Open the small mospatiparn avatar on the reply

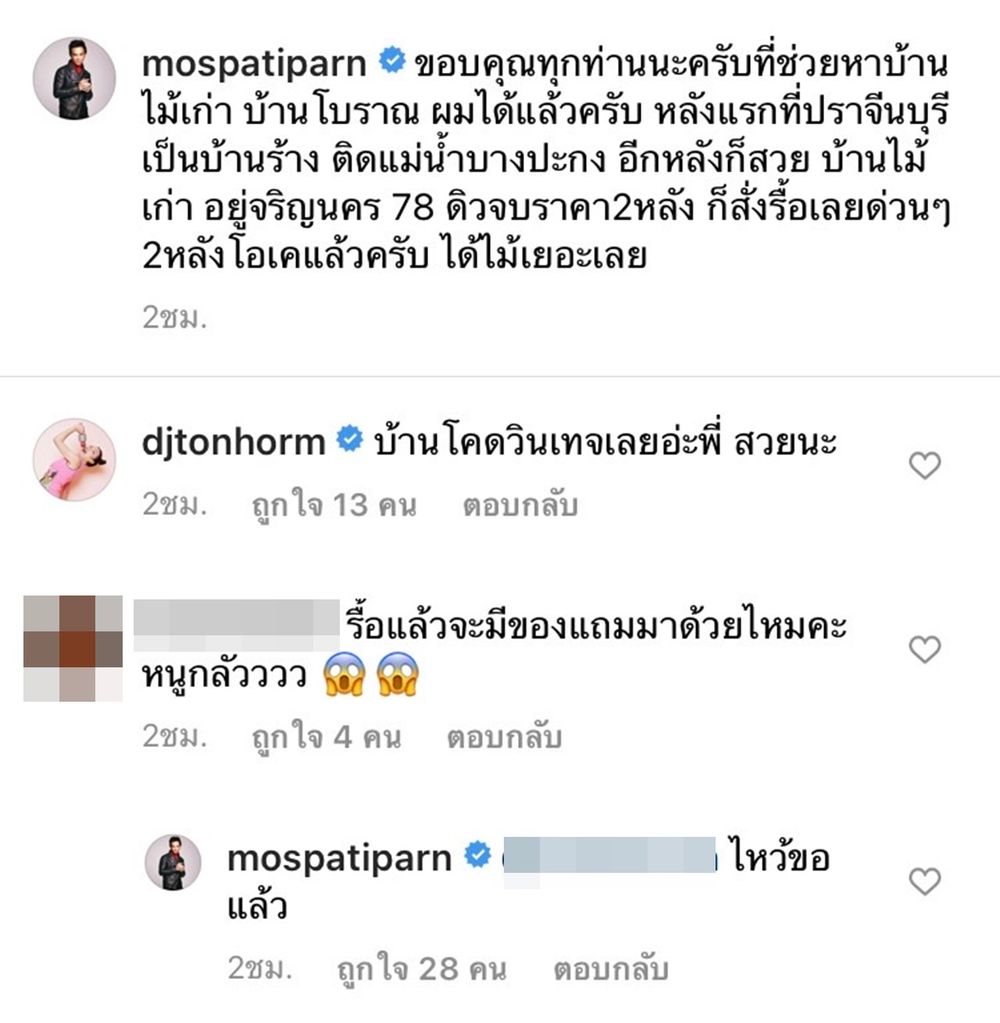173,862
